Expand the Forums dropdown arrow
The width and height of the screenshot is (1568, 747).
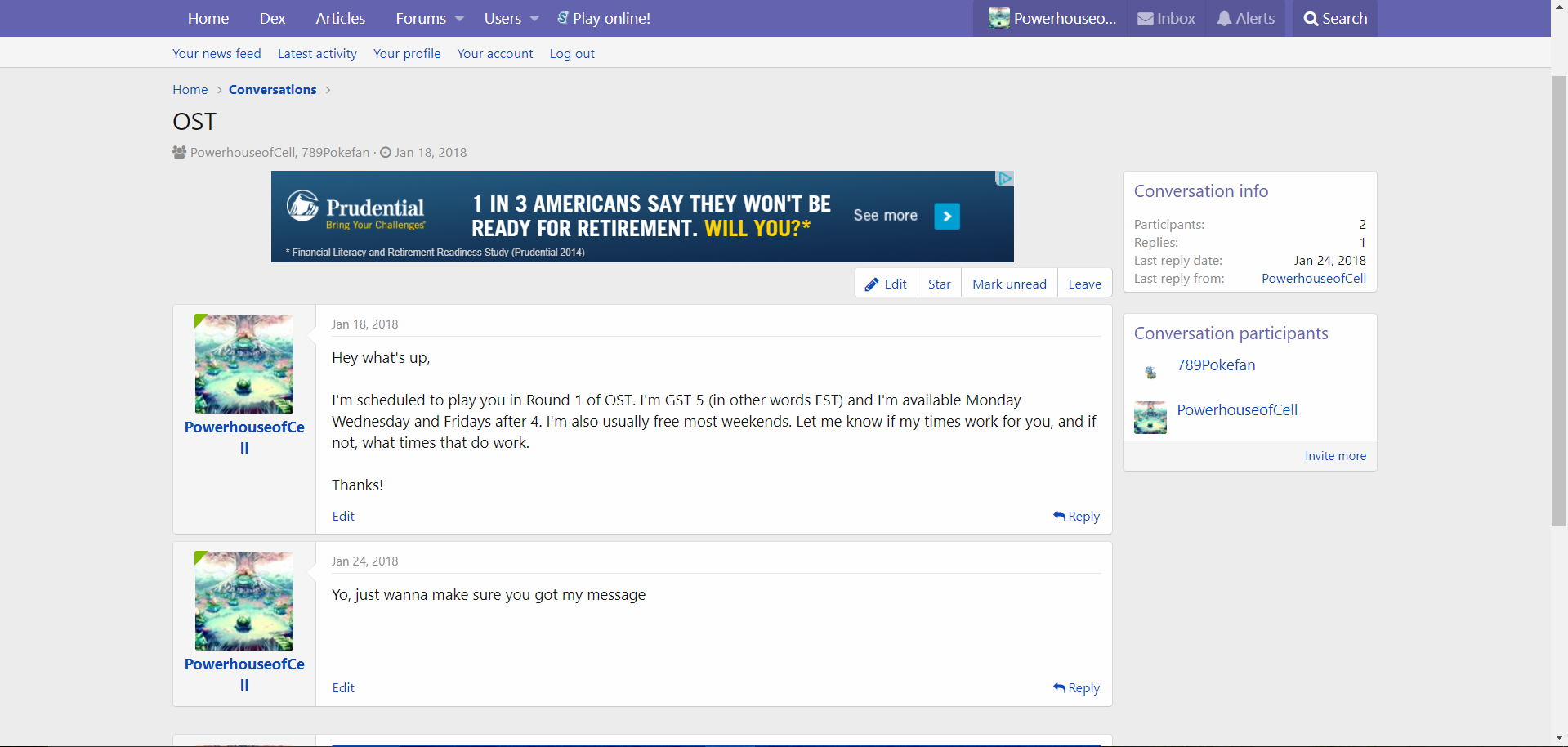click(x=459, y=19)
